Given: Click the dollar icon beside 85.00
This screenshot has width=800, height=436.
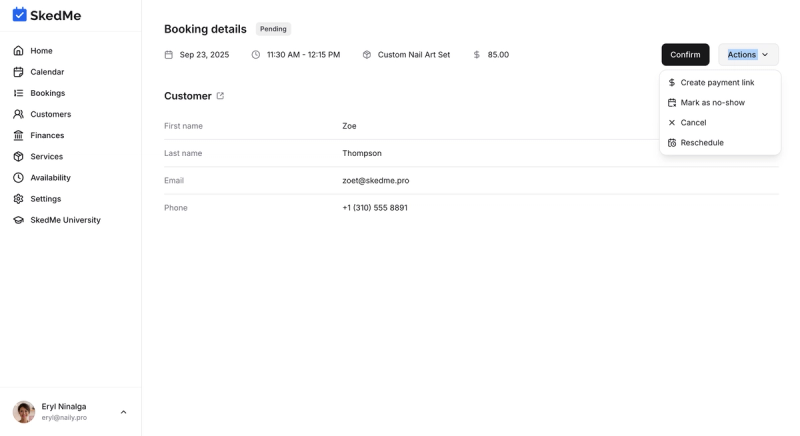Looking at the screenshot, I should pos(477,55).
